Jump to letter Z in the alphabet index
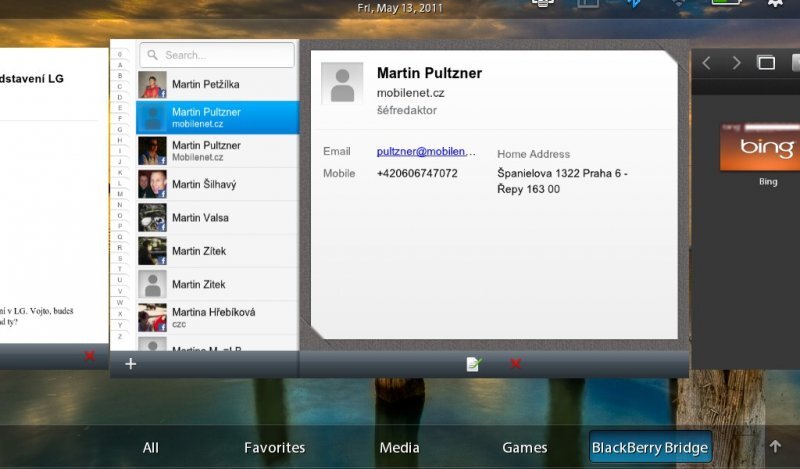Image resolution: width=800 pixels, height=469 pixels. pos(120,336)
